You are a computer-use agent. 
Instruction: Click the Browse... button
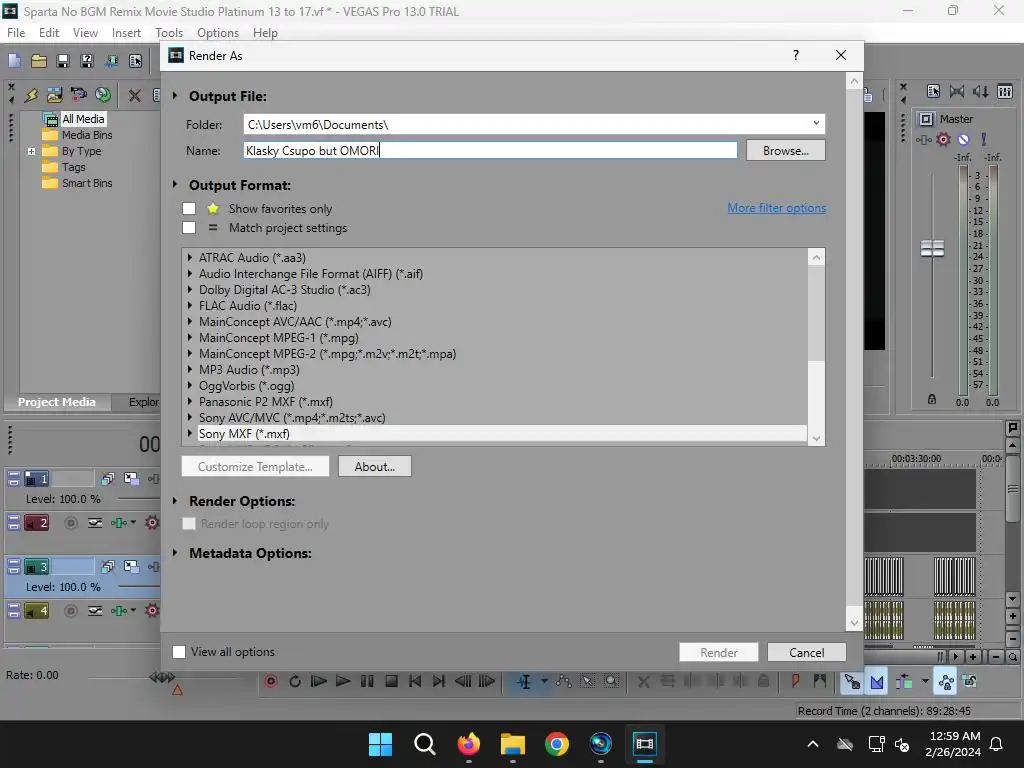click(x=786, y=150)
